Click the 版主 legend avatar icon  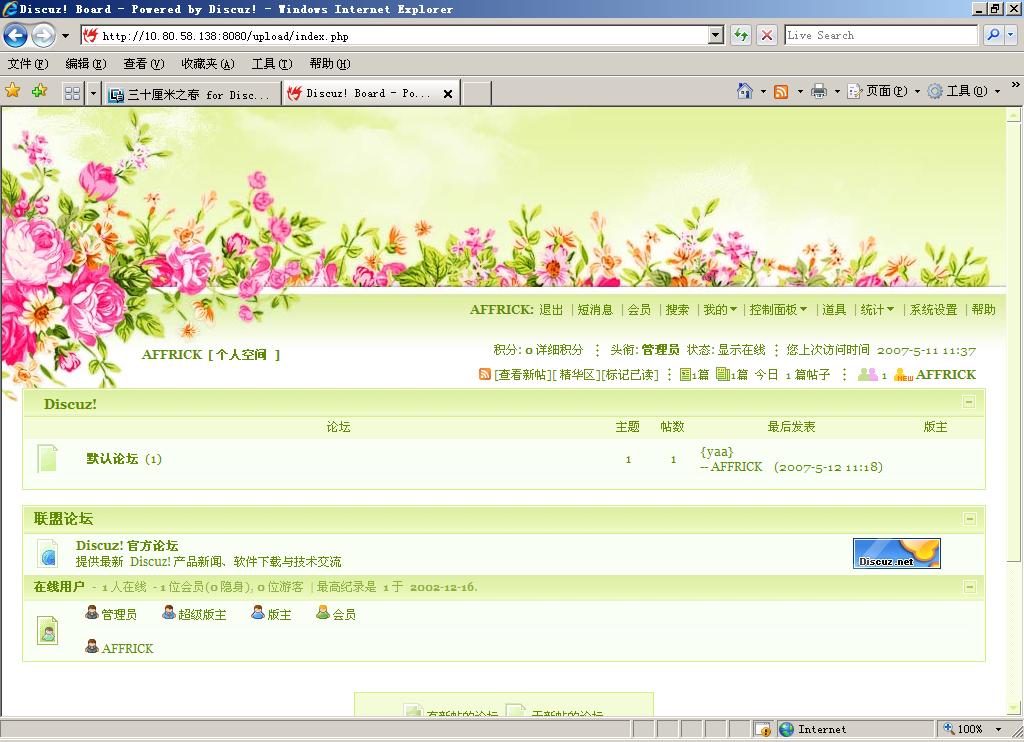point(258,613)
